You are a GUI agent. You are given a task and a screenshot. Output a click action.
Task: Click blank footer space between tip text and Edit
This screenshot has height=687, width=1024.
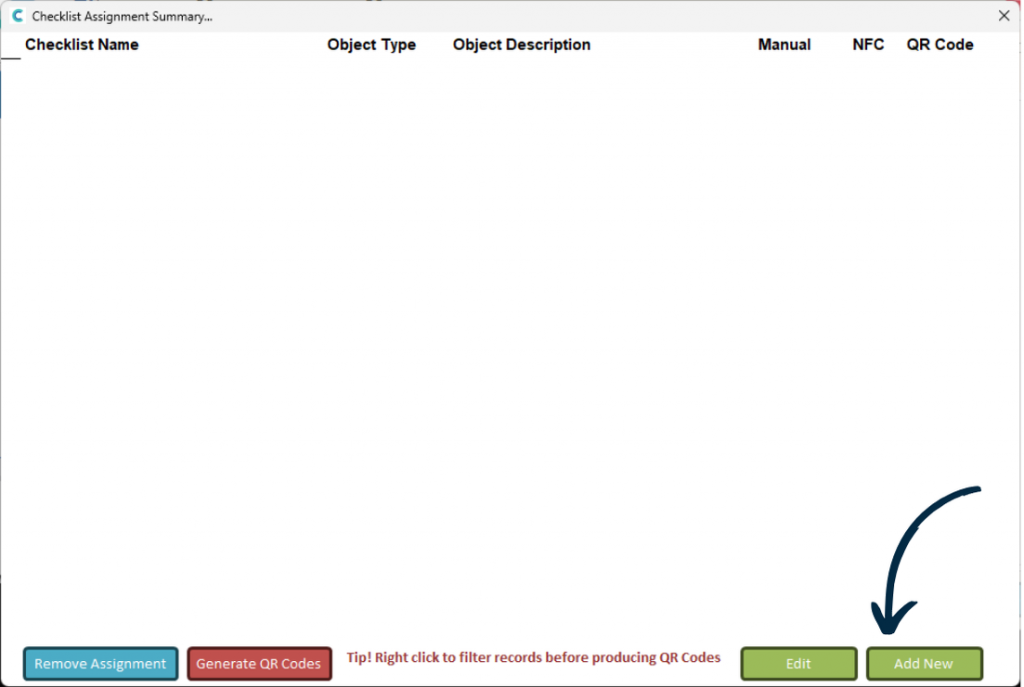coord(731,664)
